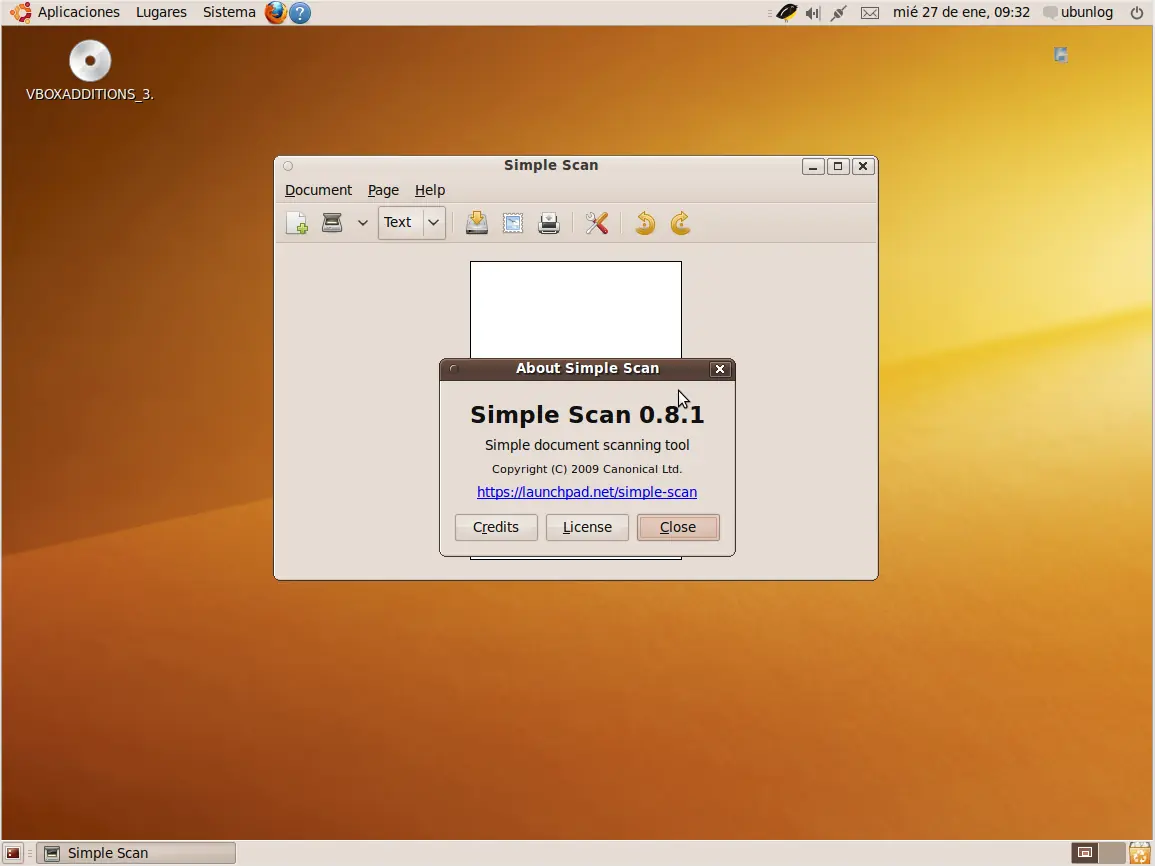This screenshot has width=1155, height=866.
Task: Click the crop page icon
Action: point(513,222)
